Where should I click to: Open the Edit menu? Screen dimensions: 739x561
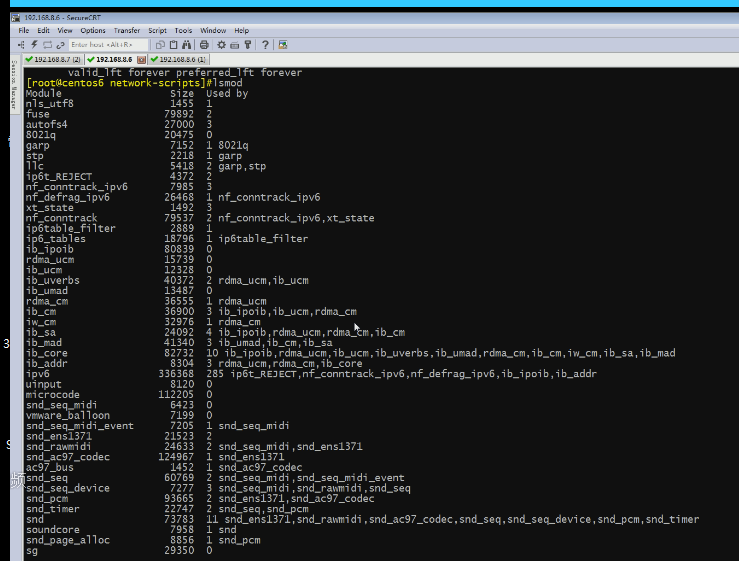point(43,31)
